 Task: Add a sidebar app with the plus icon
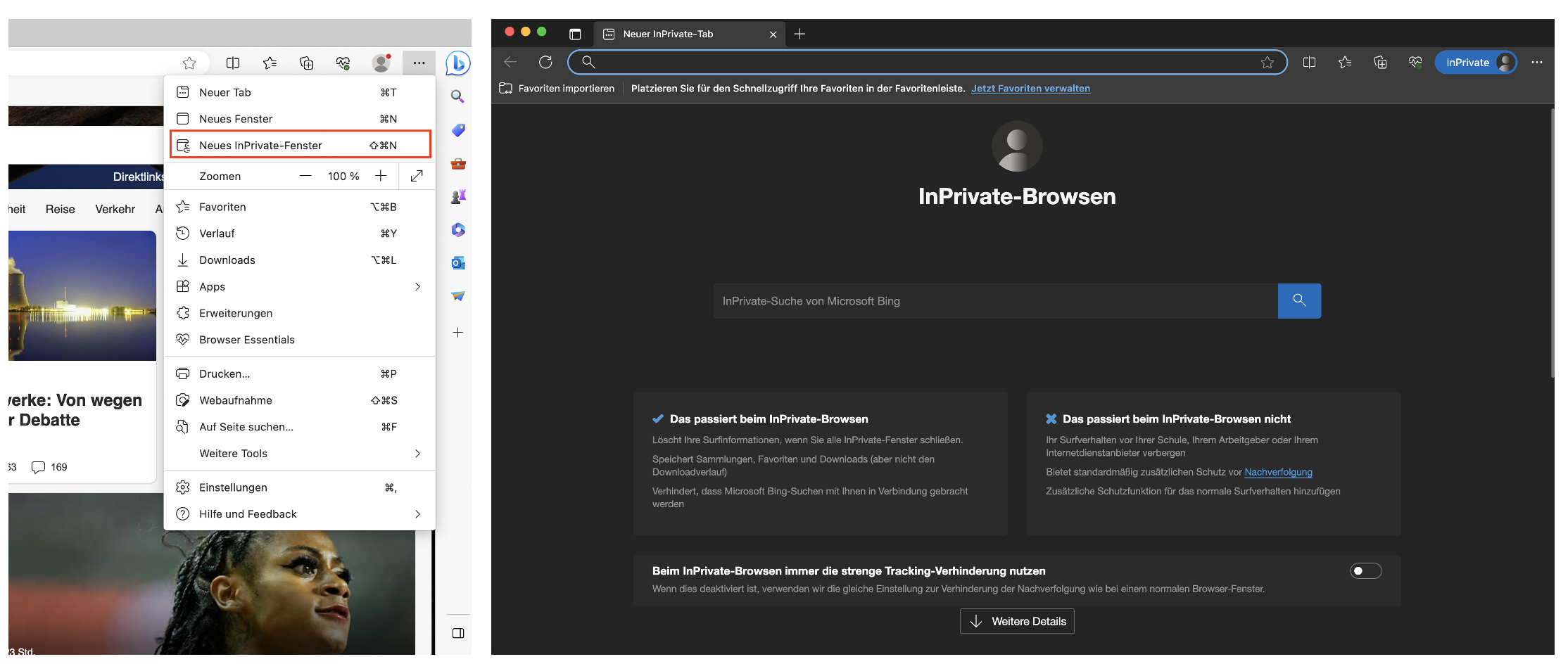(x=458, y=333)
